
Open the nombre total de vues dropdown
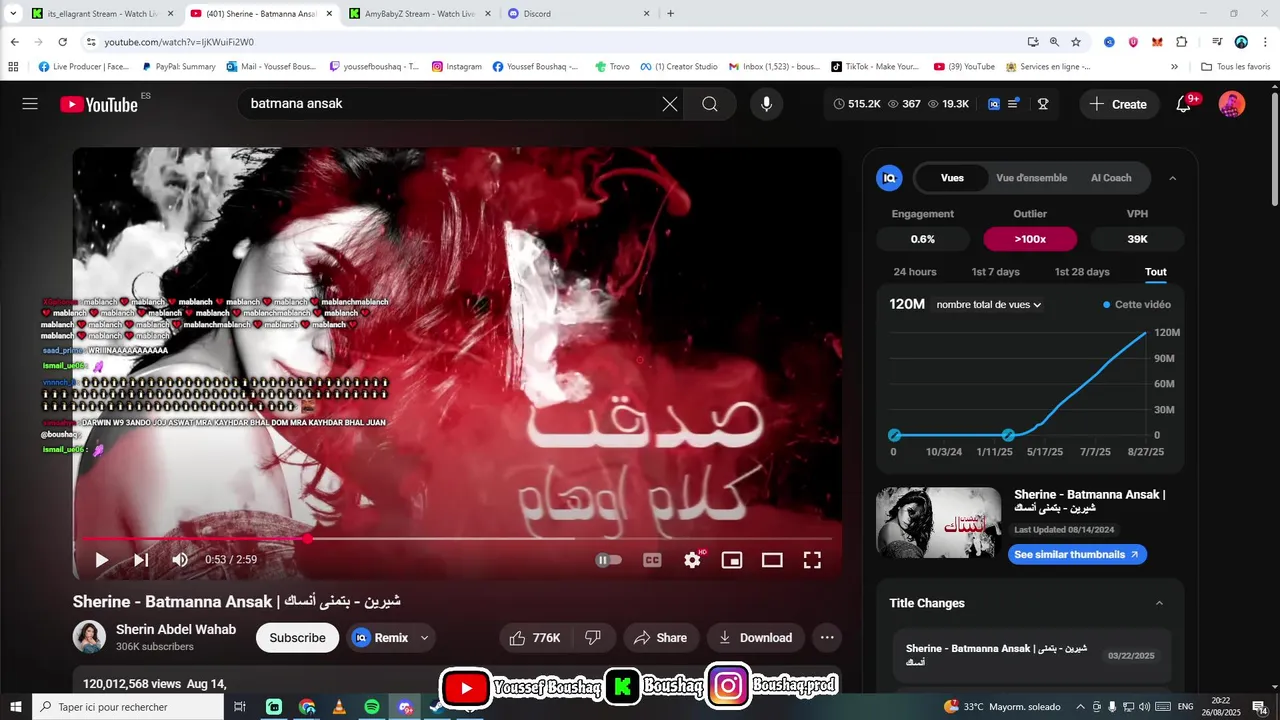(x=989, y=305)
